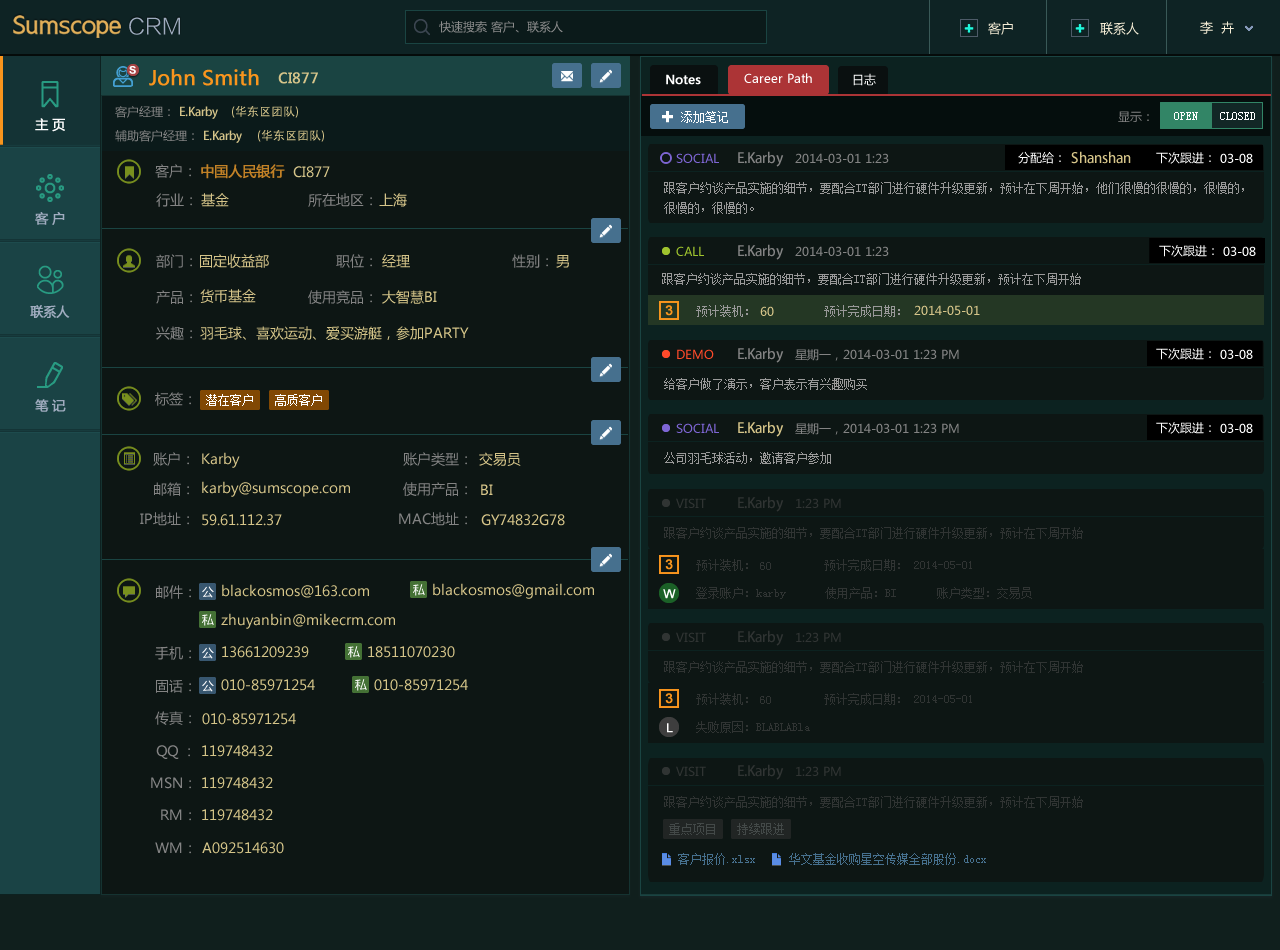This screenshot has width=1280, height=950.
Task: Click fax number next to 传真
Action: (x=249, y=719)
